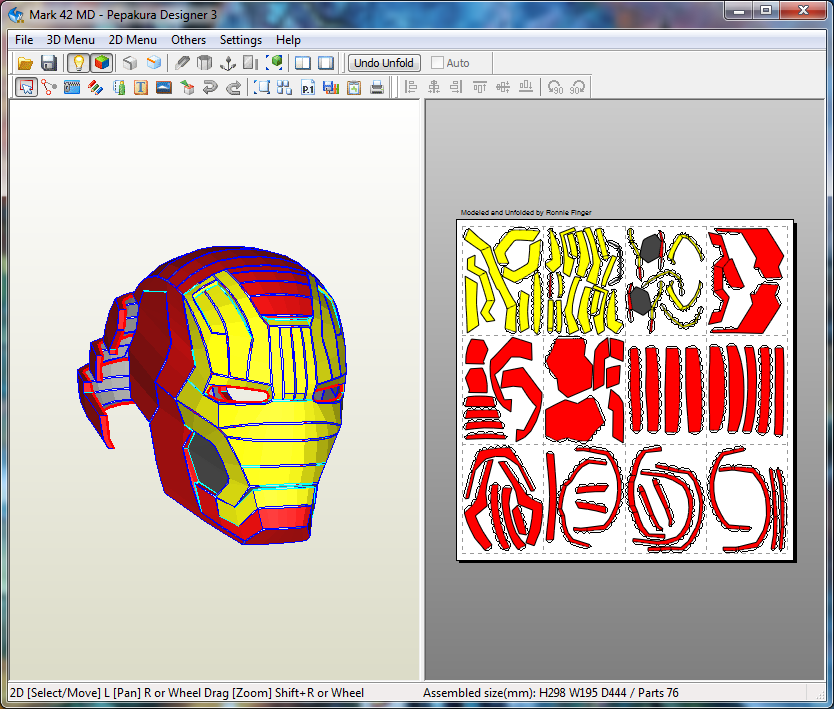
Task: Click the rotate 90 clockwise icon
Action: [578, 87]
